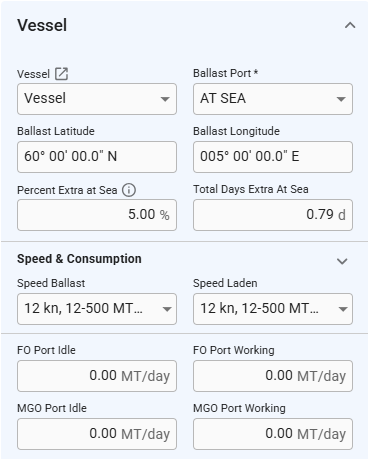Click the Vessel dropdown arrow
The image size is (368, 459).
click(x=165, y=99)
